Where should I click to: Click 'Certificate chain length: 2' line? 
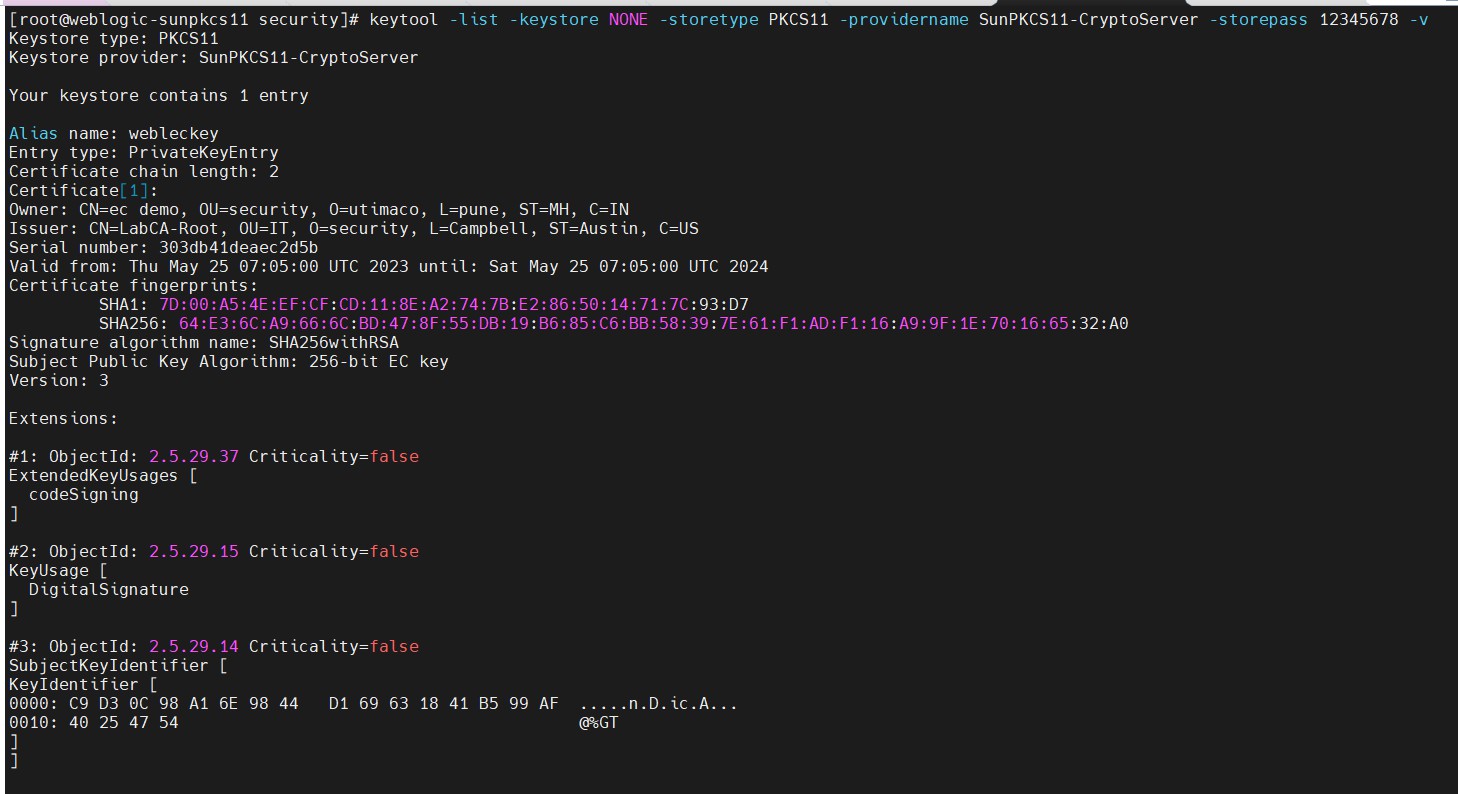pos(143,172)
